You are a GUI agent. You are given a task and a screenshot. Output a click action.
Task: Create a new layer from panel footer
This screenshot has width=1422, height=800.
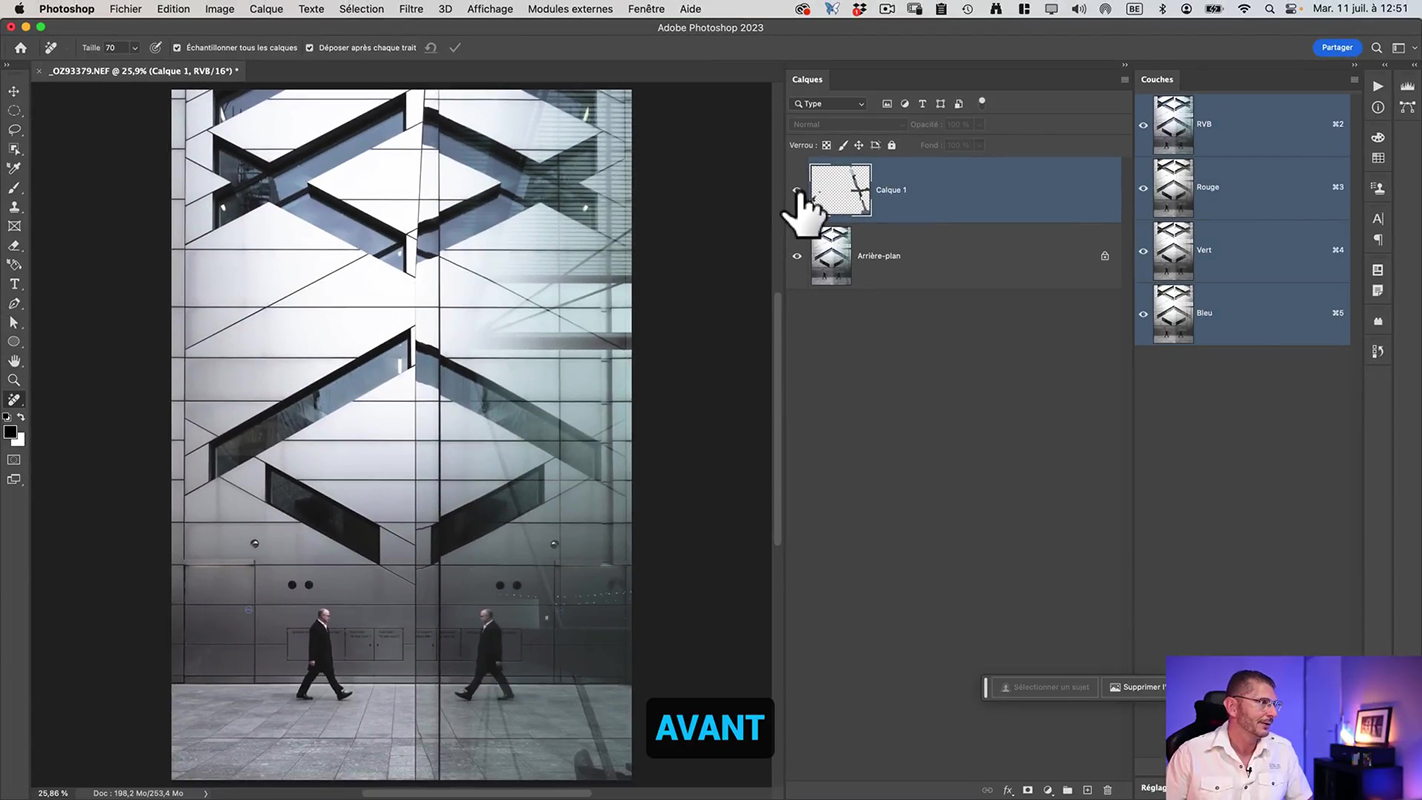tap(1087, 790)
